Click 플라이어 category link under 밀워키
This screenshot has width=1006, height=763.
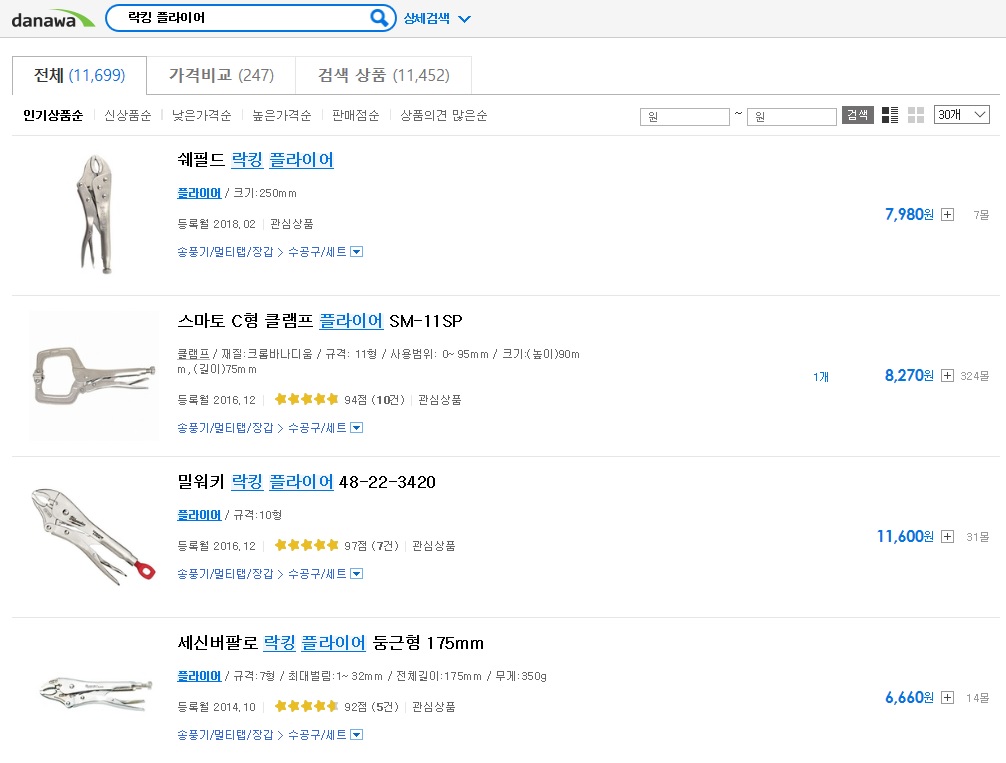point(199,515)
